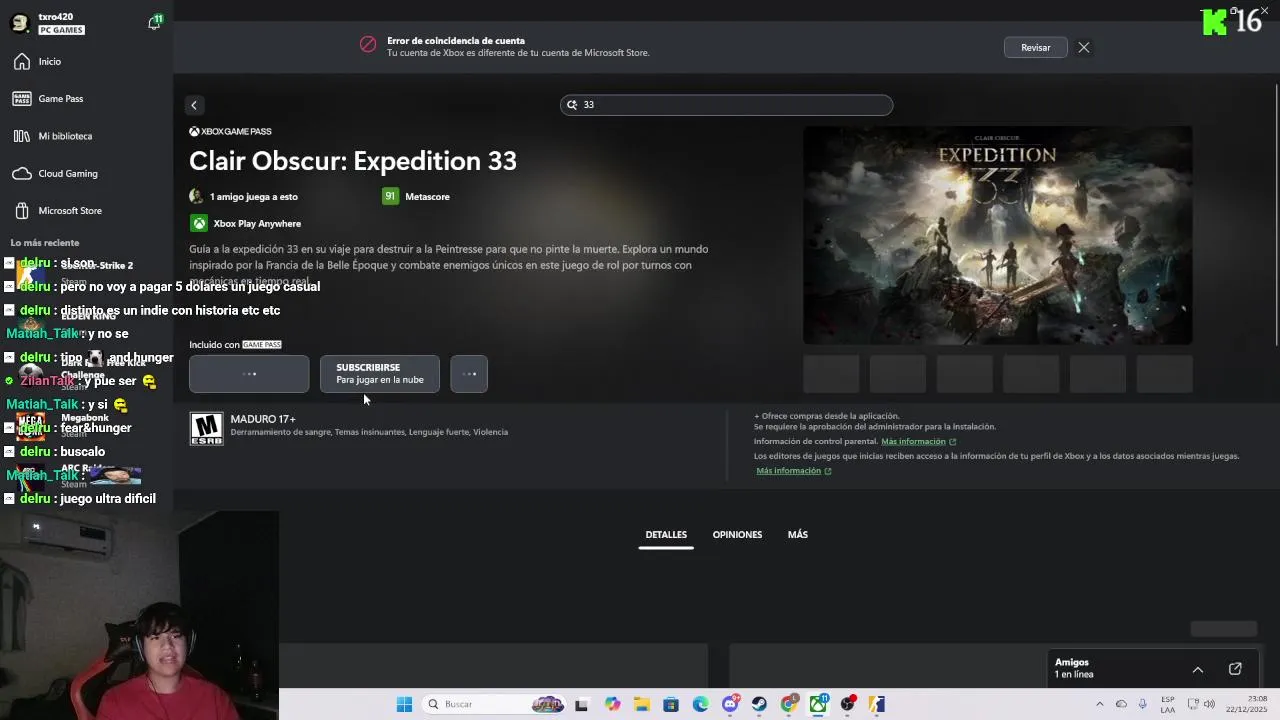Switch to the Detalles tab

coord(666,535)
